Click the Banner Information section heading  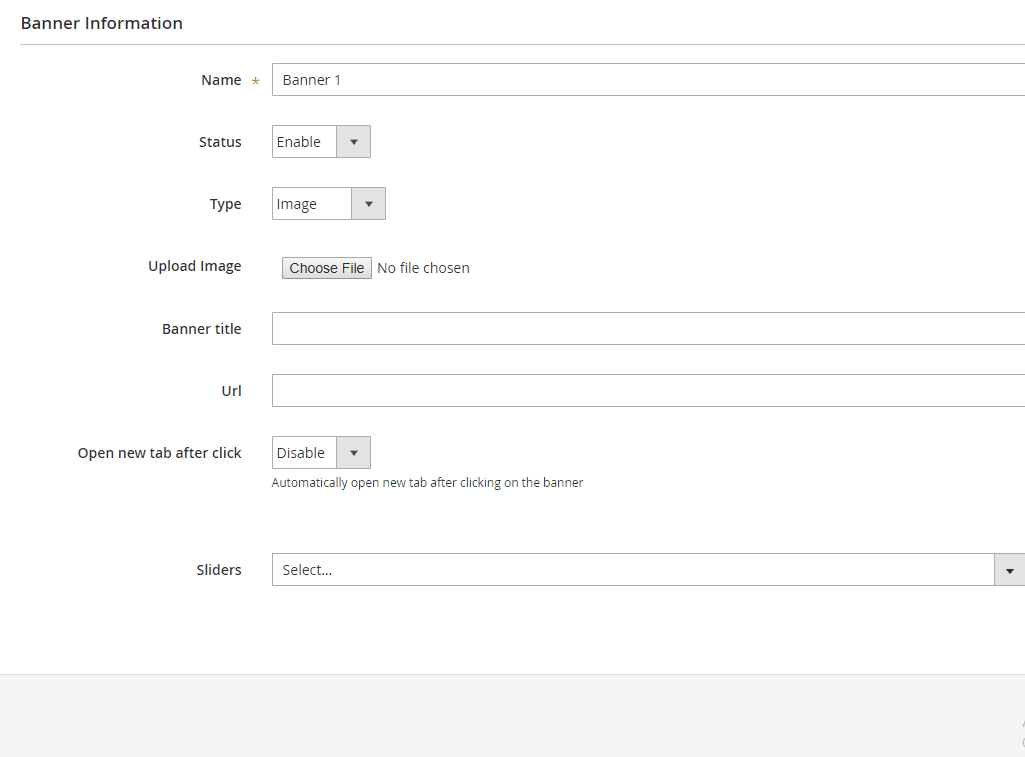click(x=102, y=23)
